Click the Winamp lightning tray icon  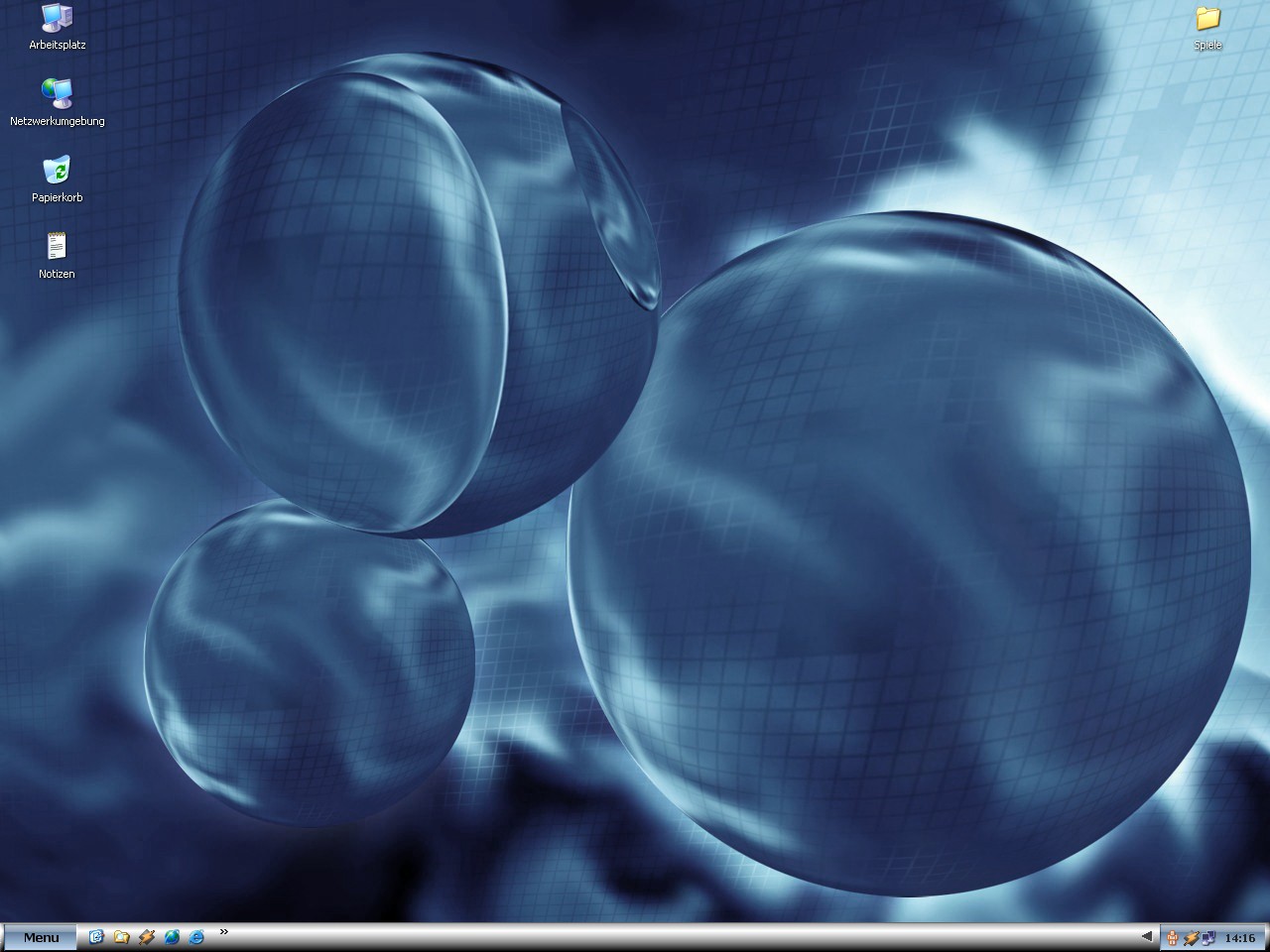coord(1191,937)
